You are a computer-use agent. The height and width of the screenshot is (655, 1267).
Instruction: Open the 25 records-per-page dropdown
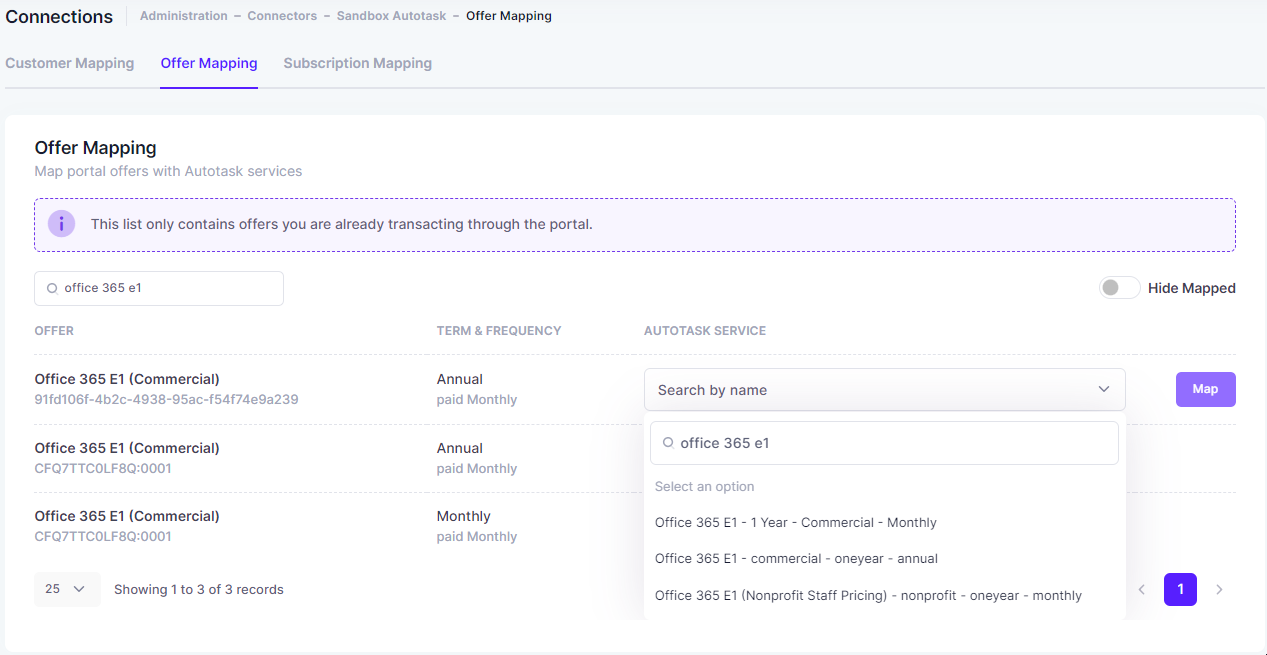click(67, 589)
